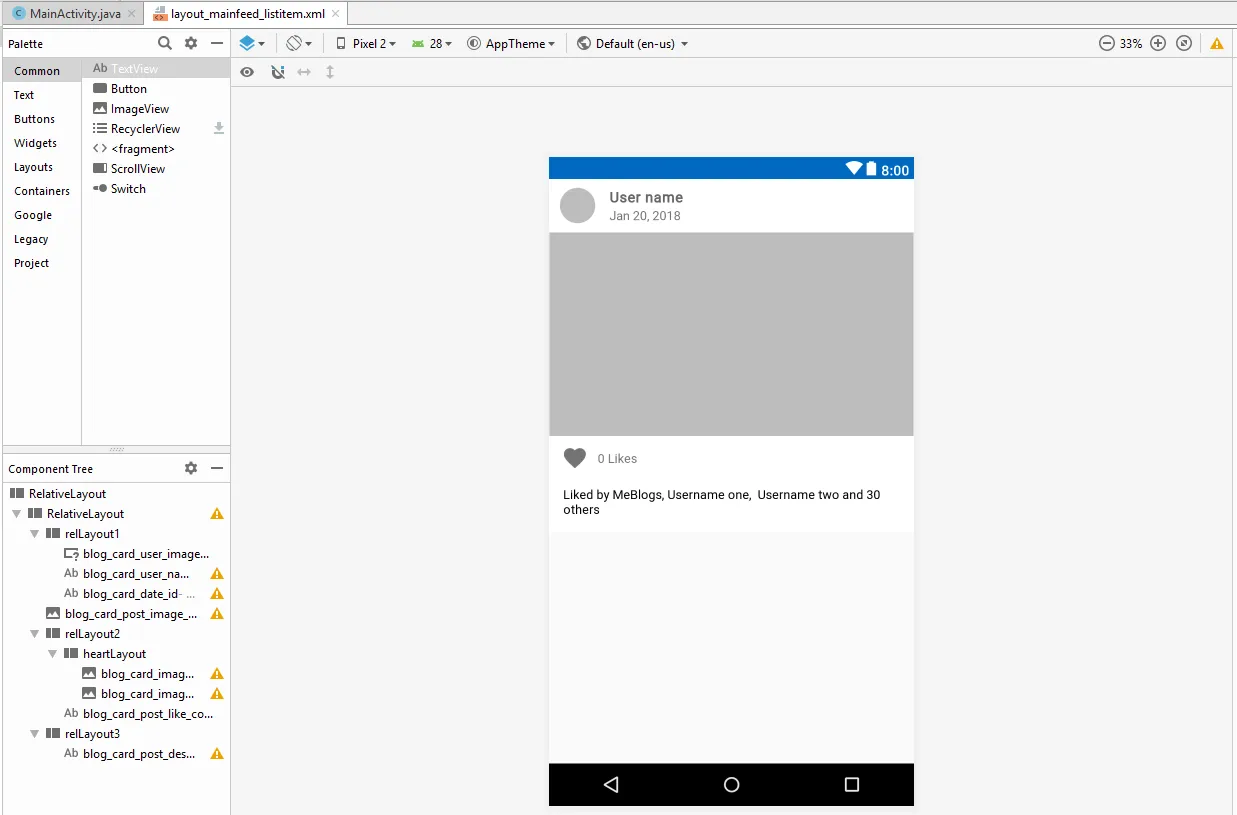Collapse the relLayout2 tree node
Image resolution: width=1237 pixels, height=815 pixels.
point(35,634)
